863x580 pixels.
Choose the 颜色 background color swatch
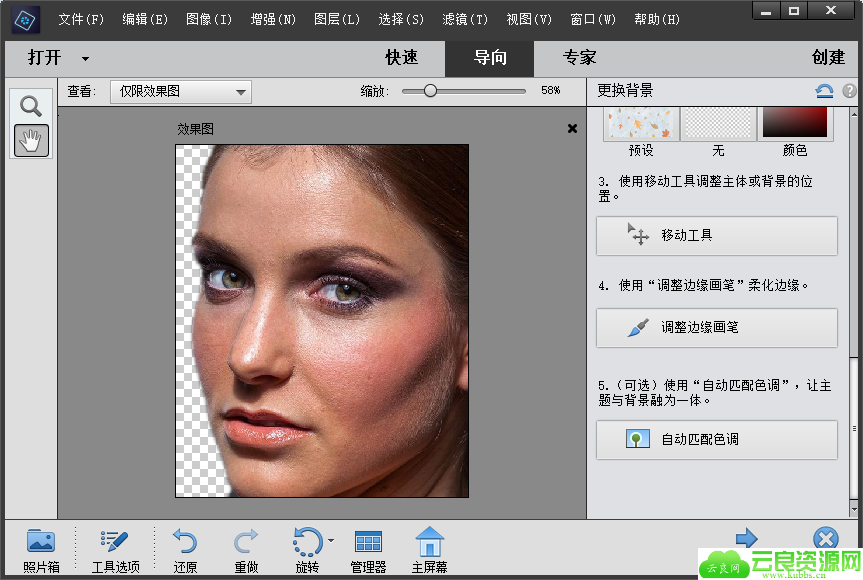pos(794,123)
